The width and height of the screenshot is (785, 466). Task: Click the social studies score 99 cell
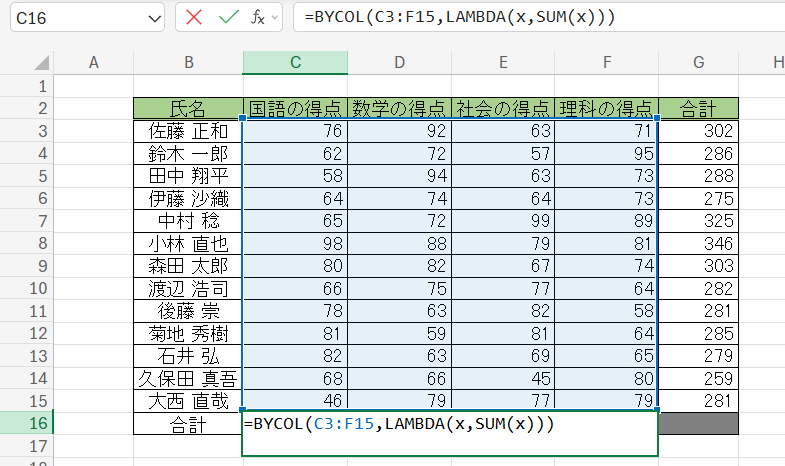[503, 221]
